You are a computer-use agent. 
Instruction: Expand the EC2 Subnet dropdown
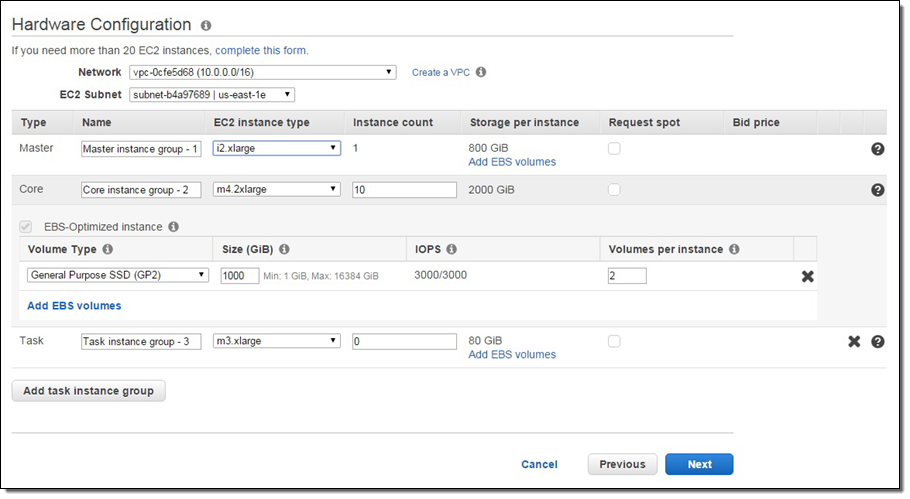(212, 95)
